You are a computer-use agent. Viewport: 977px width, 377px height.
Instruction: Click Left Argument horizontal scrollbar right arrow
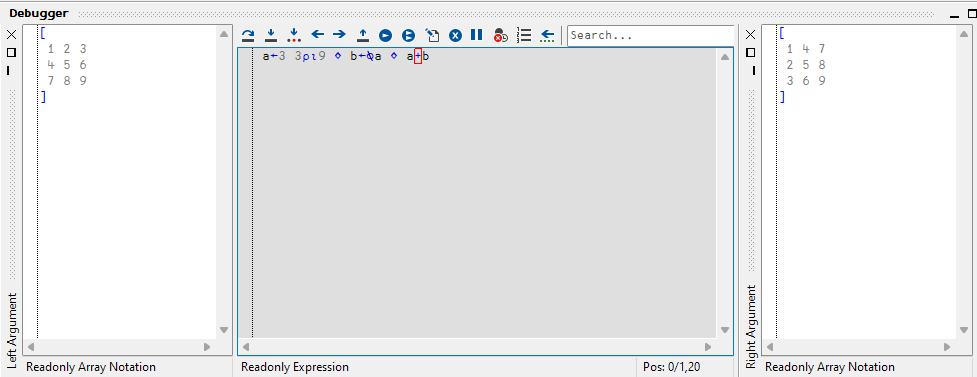tap(207, 347)
